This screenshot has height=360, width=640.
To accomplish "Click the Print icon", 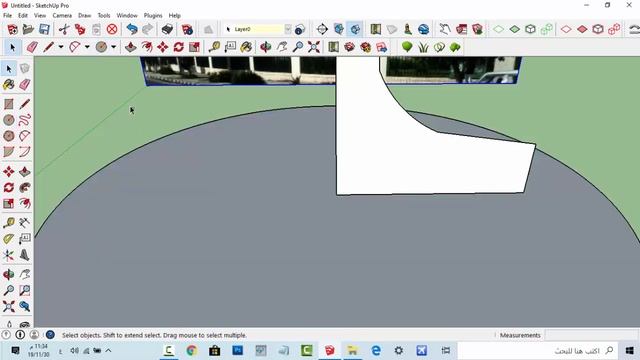I will click(x=167, y=29).
